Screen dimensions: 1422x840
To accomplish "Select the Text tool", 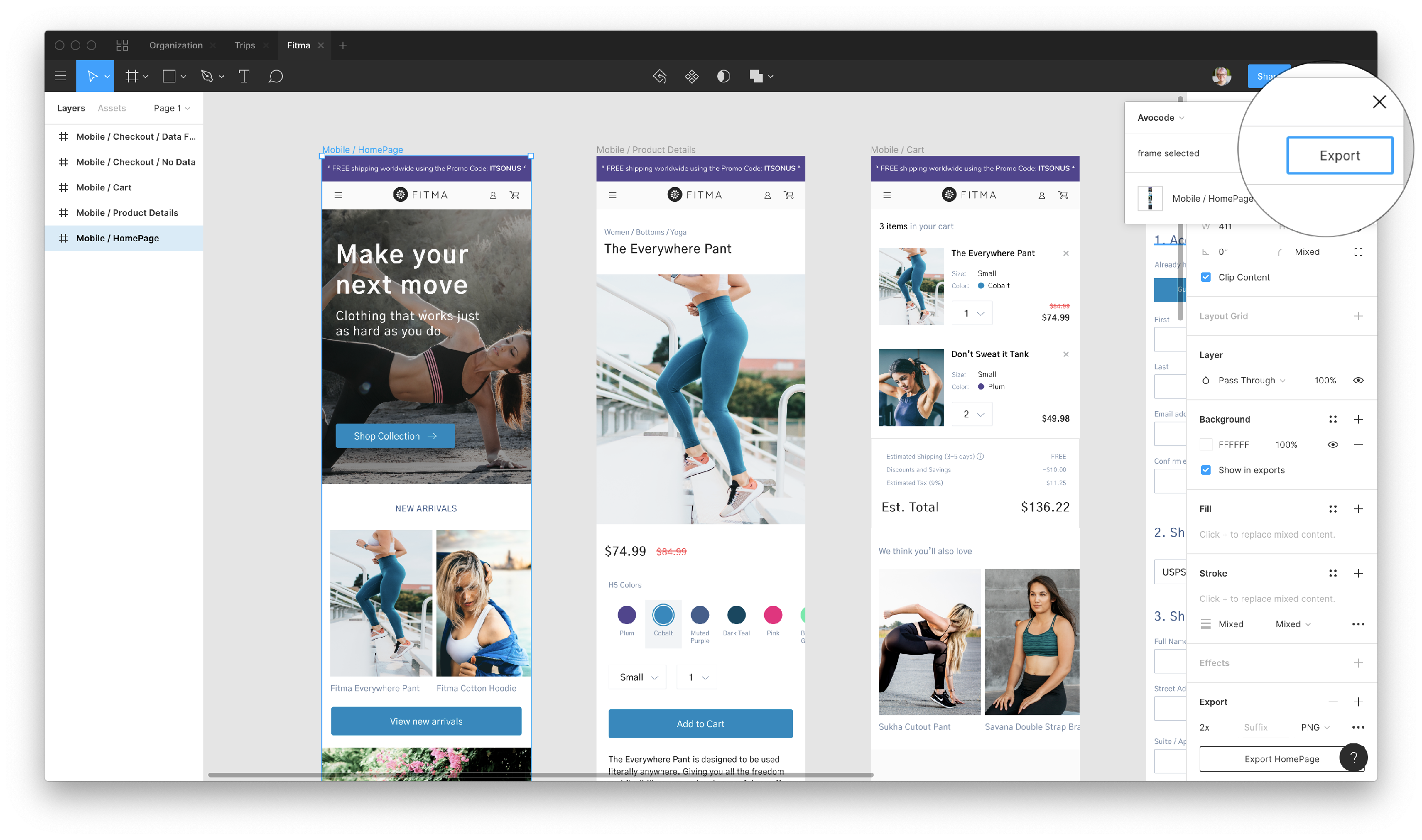I will pyautogui.click(x=244, y=76).
